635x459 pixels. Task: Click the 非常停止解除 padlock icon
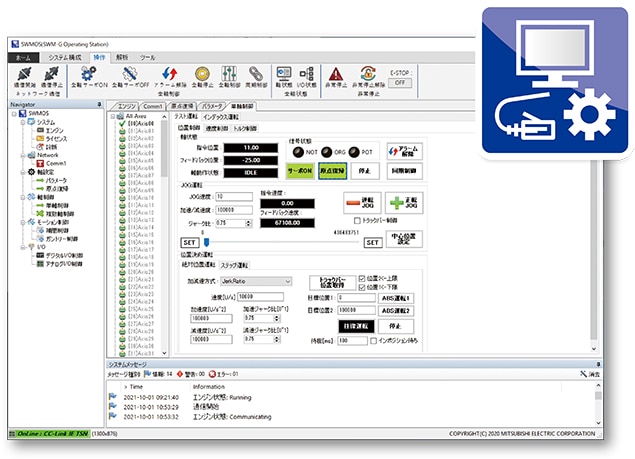click(x=367, y=73)
